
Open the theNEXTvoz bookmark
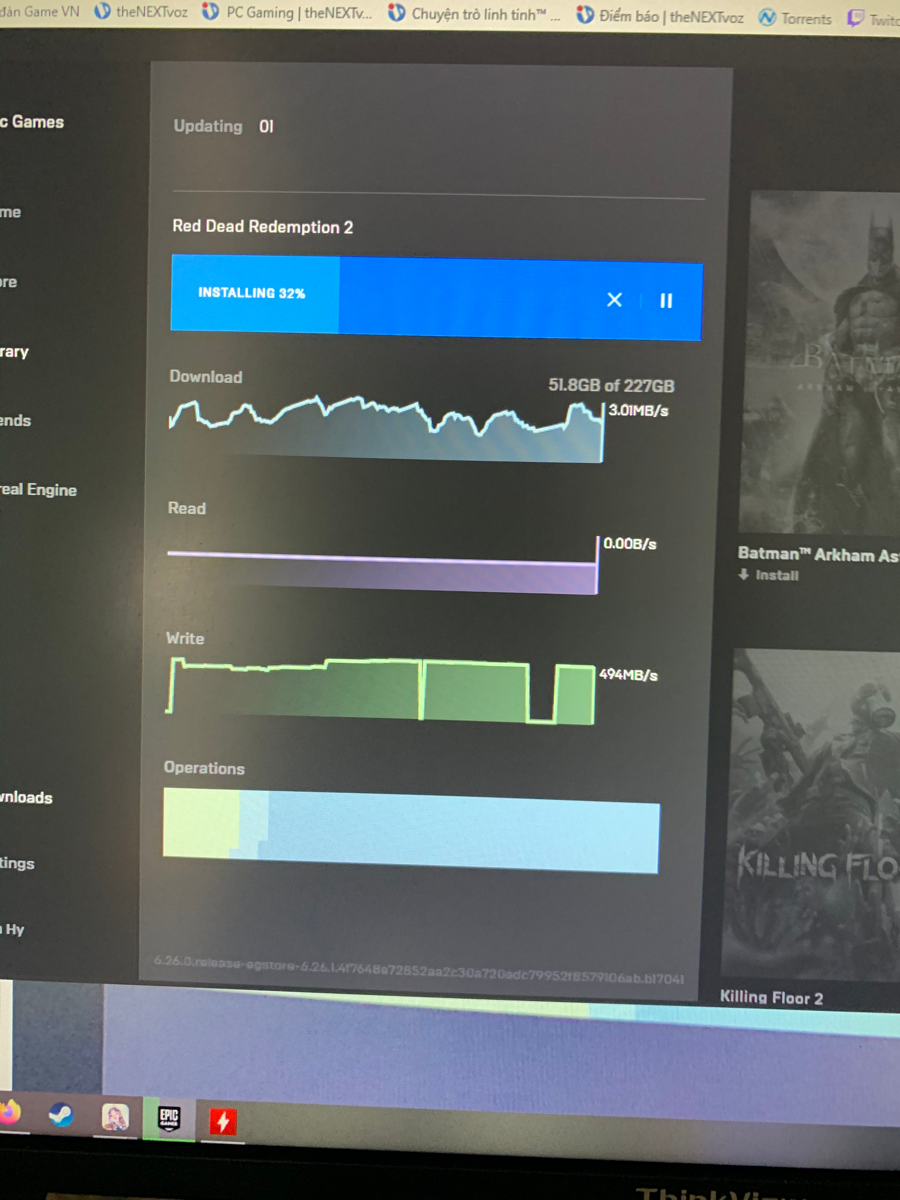[x=140, y=12]
